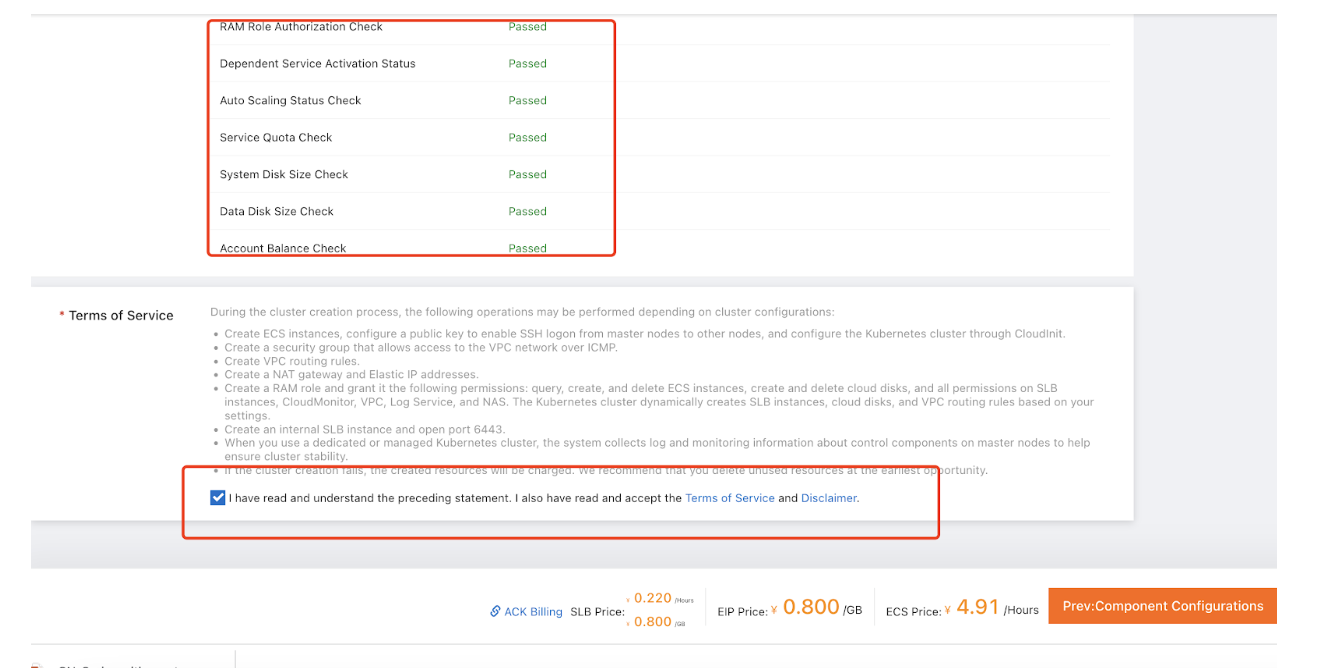
Task: Select the RAM Role Authorization Check row
Action: [301, 27]
